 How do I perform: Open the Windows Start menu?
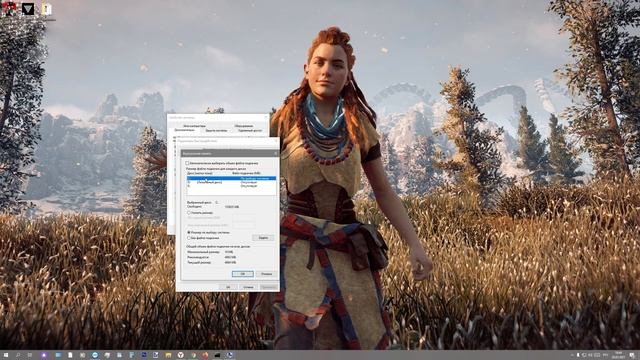[x=6, y=356]
